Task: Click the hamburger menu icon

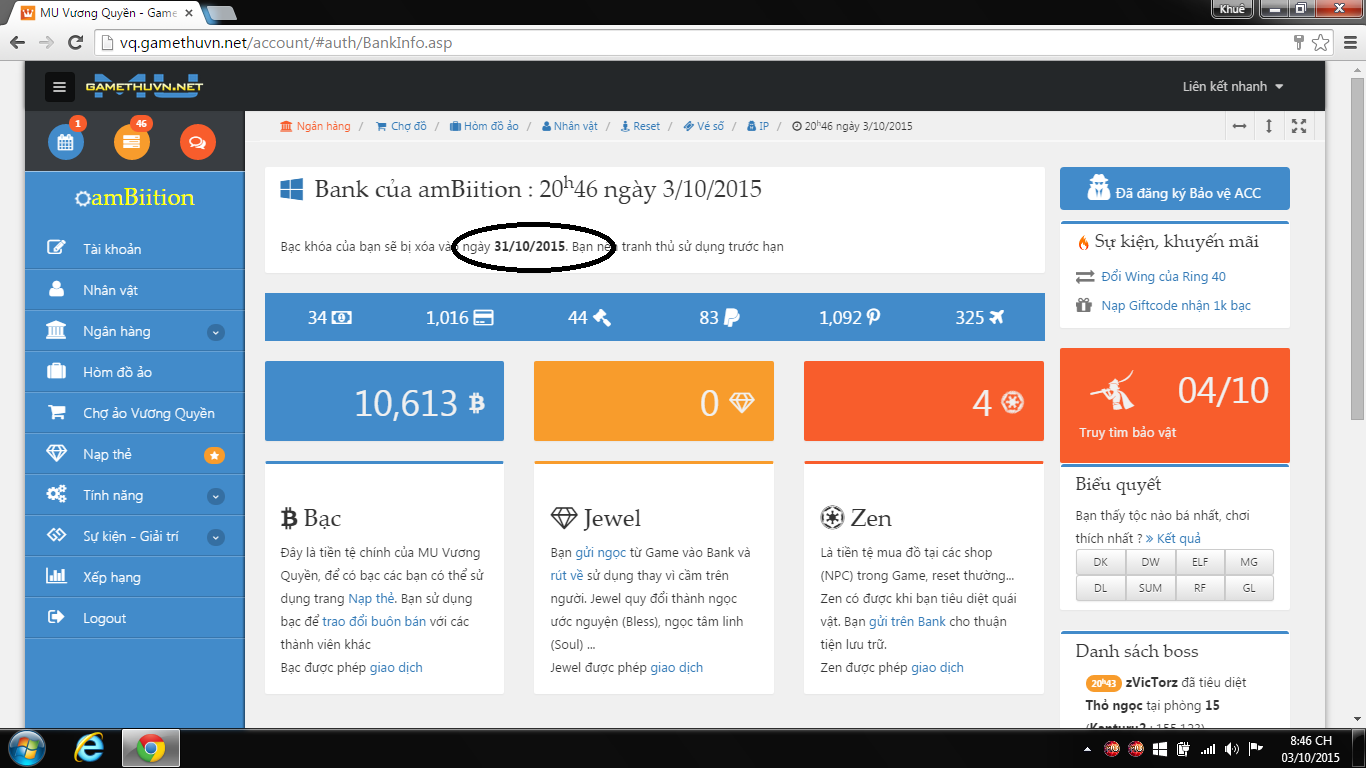Action: pyautogui.click(x=59, y=87)
